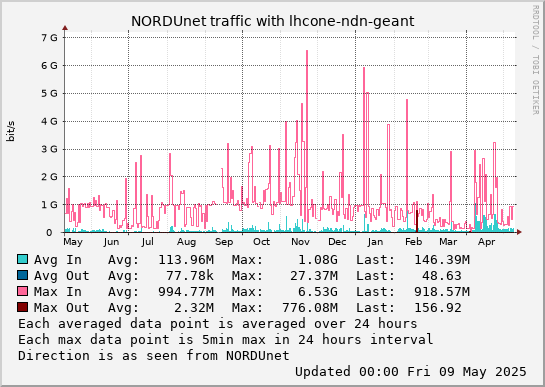Click the 'Avg In' legend label
This screenshot has width=545, height=387.
58,259
